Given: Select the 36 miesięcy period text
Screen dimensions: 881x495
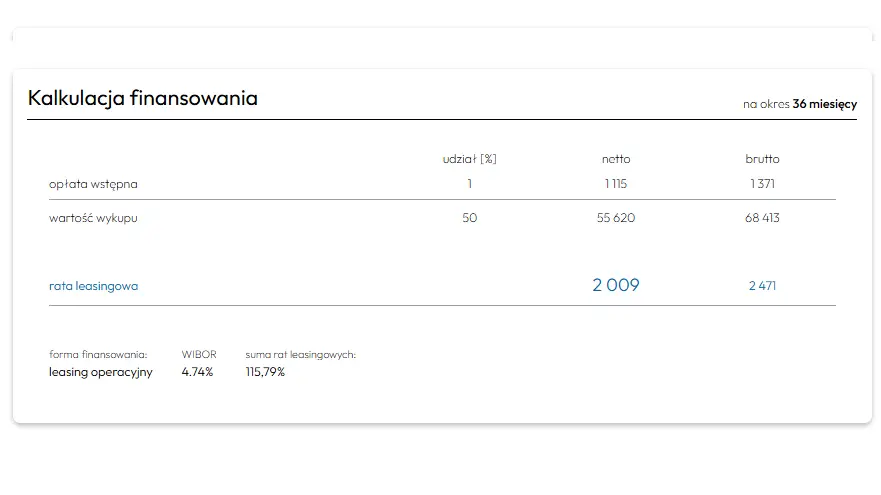Looking at the screenshot, I should 824,104.
